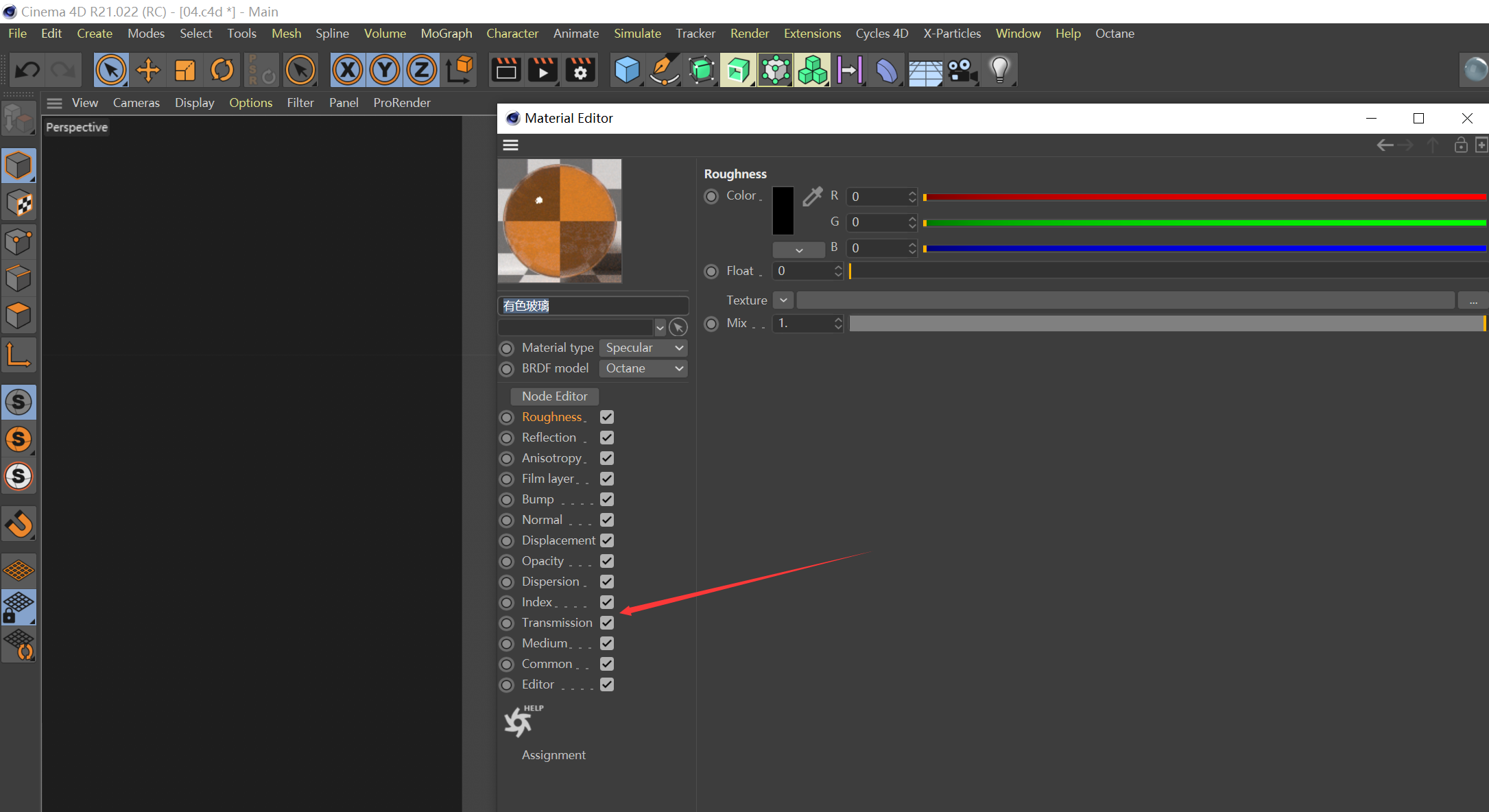This screenshot has height=812, width=1489.
Task: Click the Rotate tool icon
Action: pyautogui.click(x=222, y=70)
